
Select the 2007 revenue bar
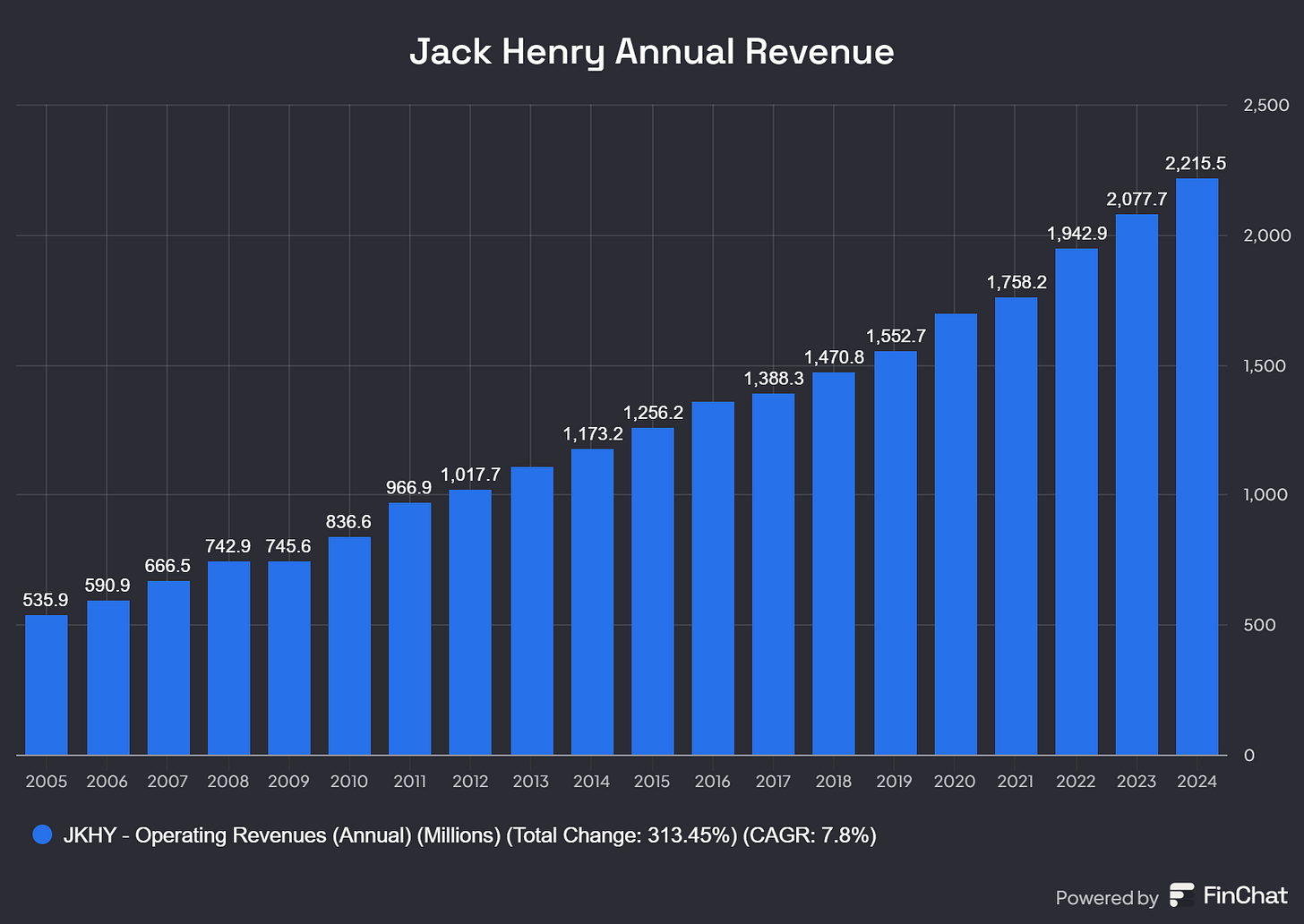(x=168, y=668)
